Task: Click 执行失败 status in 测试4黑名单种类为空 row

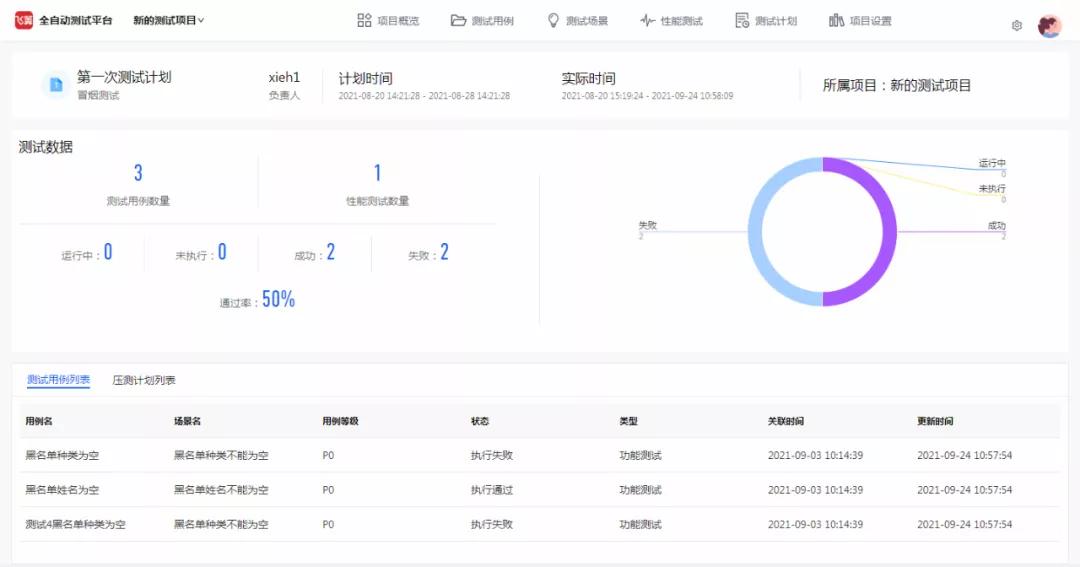Action: 492,524
